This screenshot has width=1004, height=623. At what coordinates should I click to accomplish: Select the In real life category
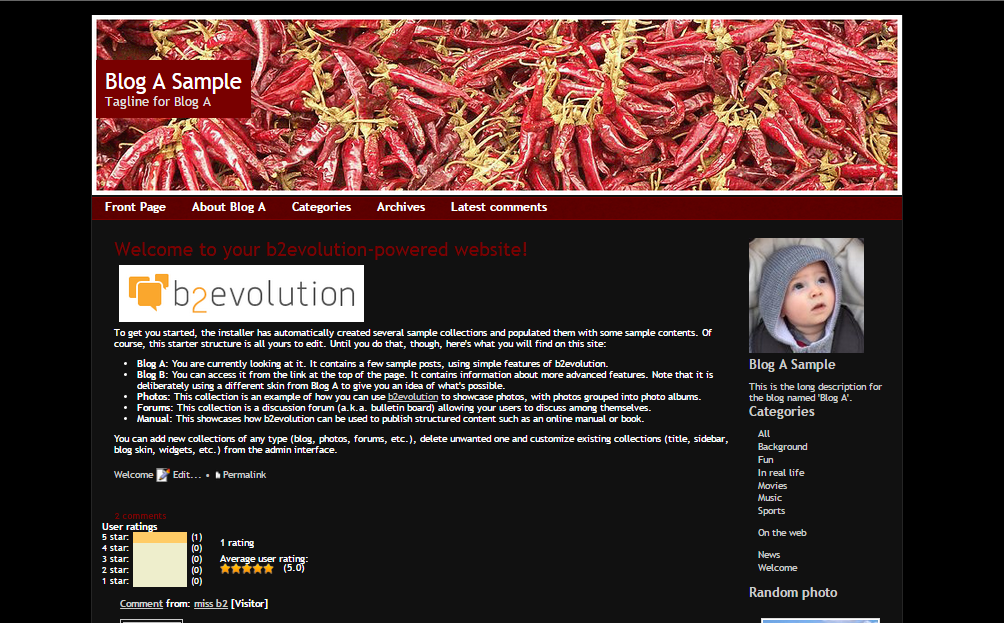[781, 473]
